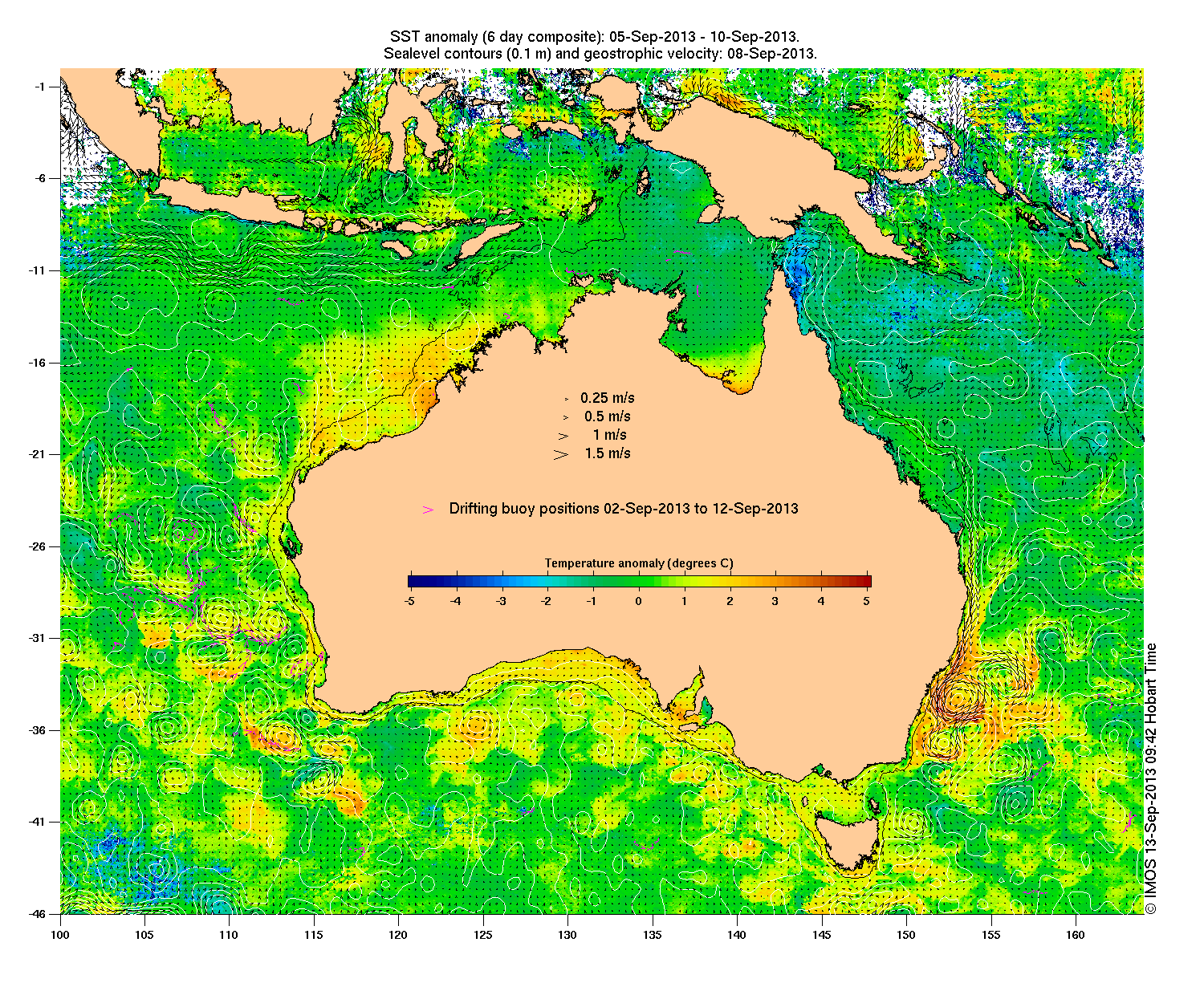Viewport: 1204px width, 983px height.
Task: Click the longitude axis label 110
Action: coord(229,935)
